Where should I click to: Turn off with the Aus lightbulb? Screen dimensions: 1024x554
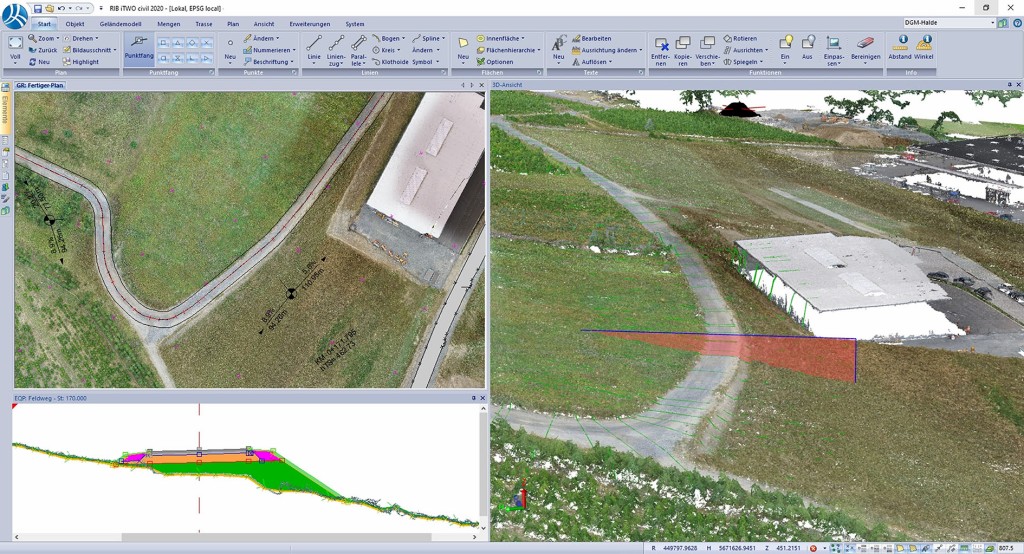click(807, 46)
